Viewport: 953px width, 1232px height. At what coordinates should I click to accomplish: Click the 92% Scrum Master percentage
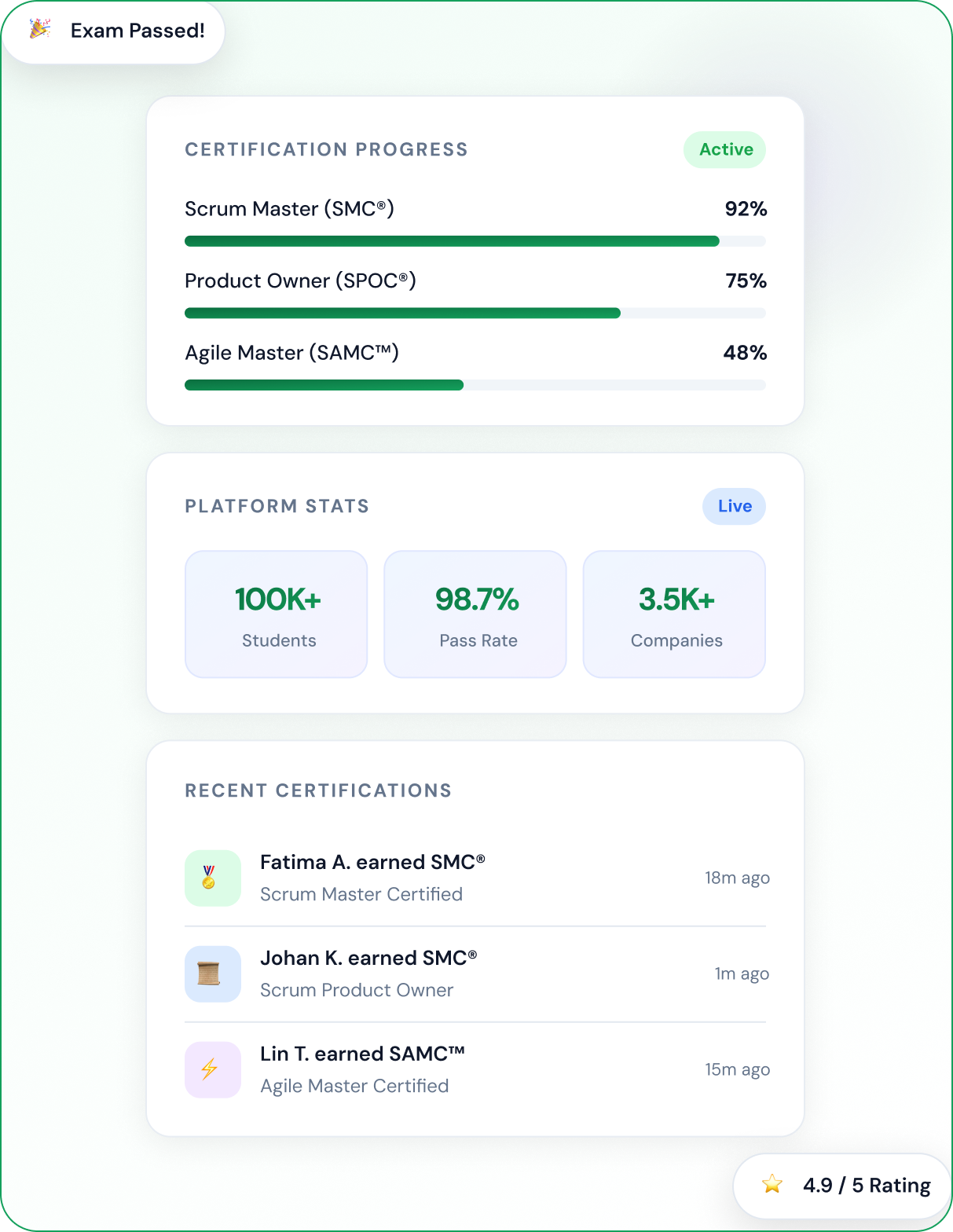coord(746,209)
